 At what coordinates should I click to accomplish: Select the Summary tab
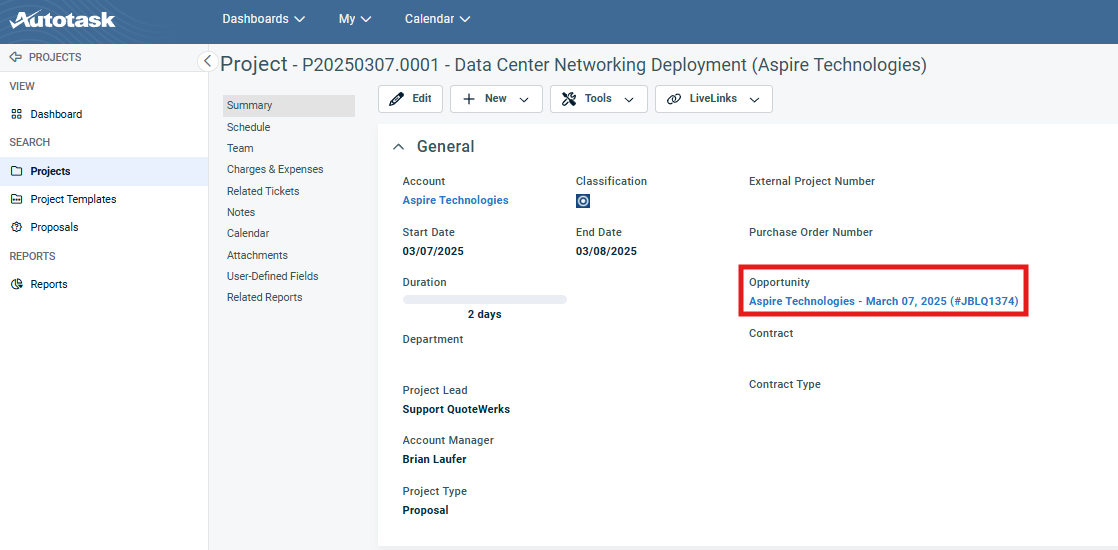coord(289,106)
